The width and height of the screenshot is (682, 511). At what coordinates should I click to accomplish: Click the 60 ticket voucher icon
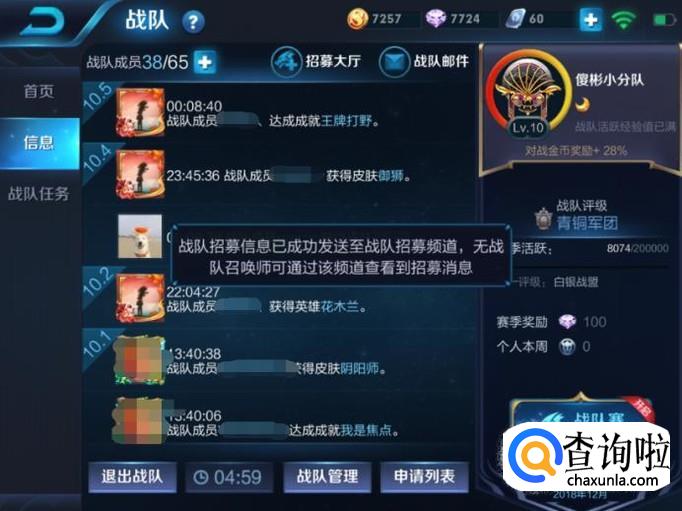click(x=515, y=19)
